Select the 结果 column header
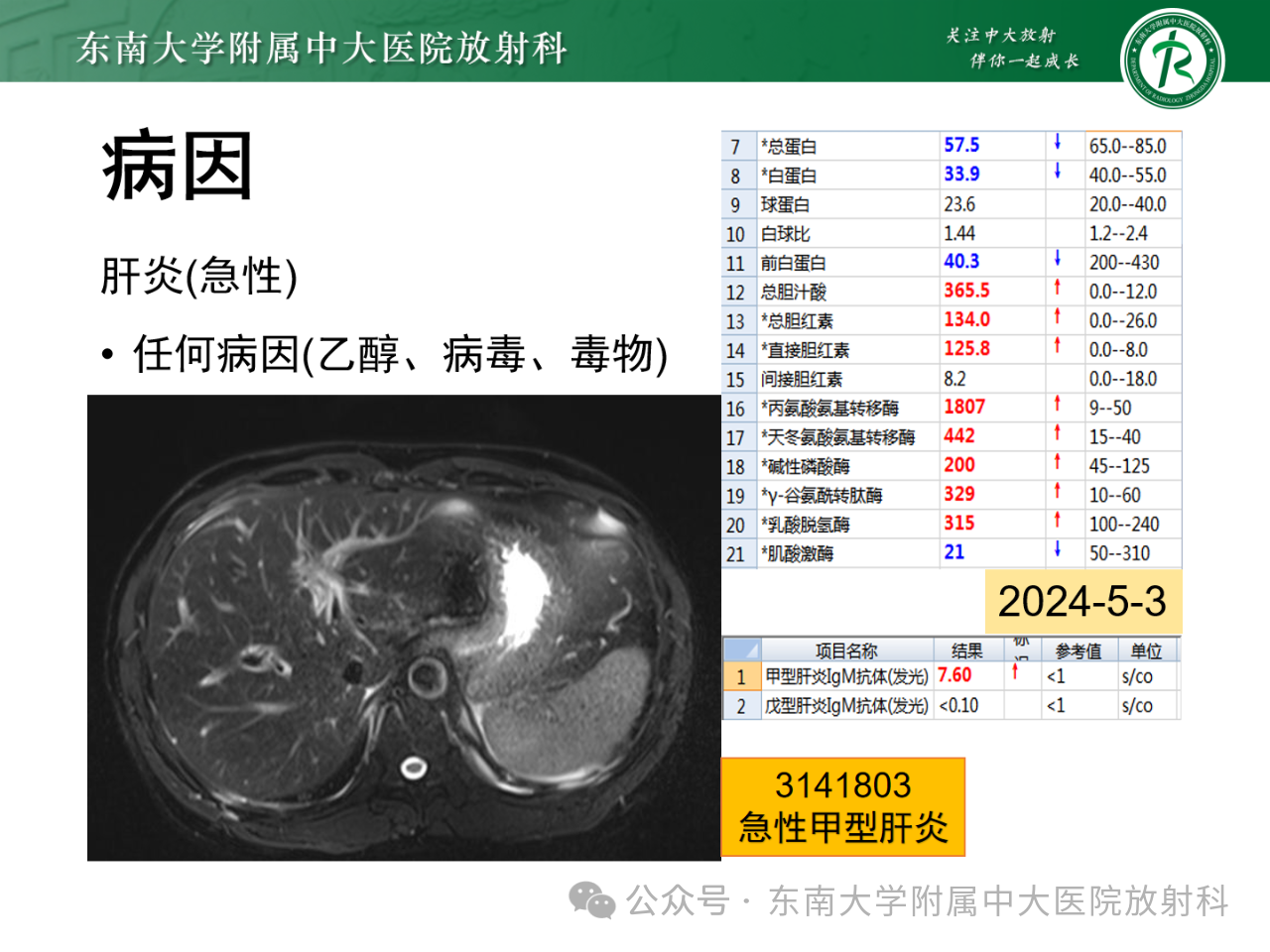 (966, 651)
